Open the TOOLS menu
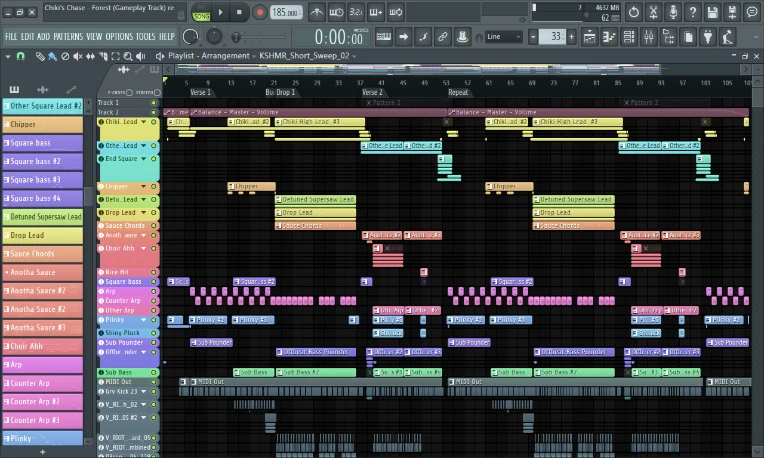Image resolution: width=764 pixels, height=458 pixels. tap(145, 37)
